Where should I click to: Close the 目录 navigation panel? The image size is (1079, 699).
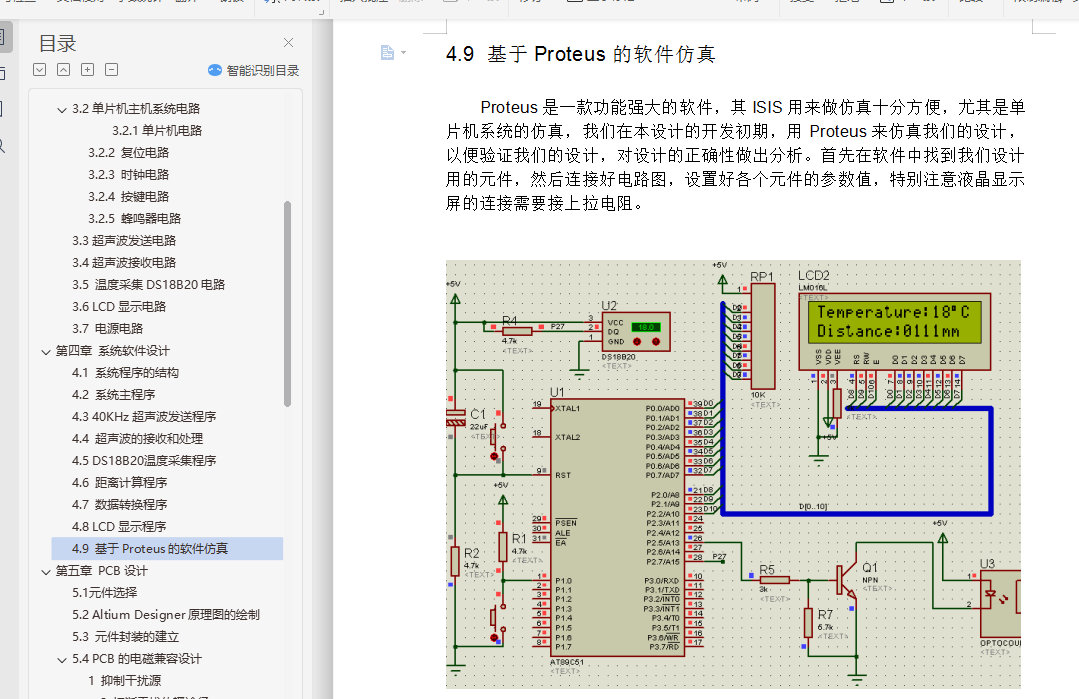[288, 43]
